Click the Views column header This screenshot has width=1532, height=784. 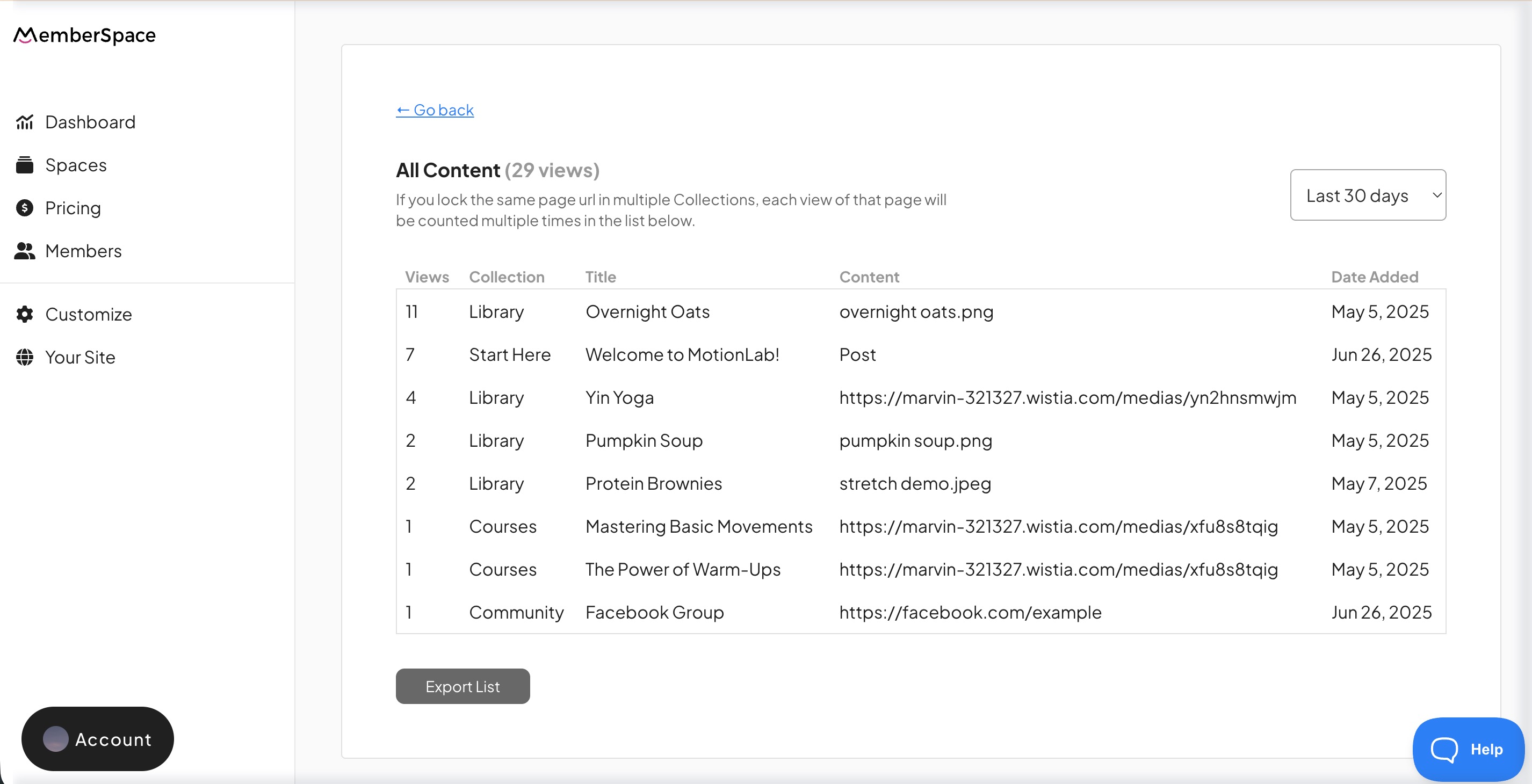427,277
